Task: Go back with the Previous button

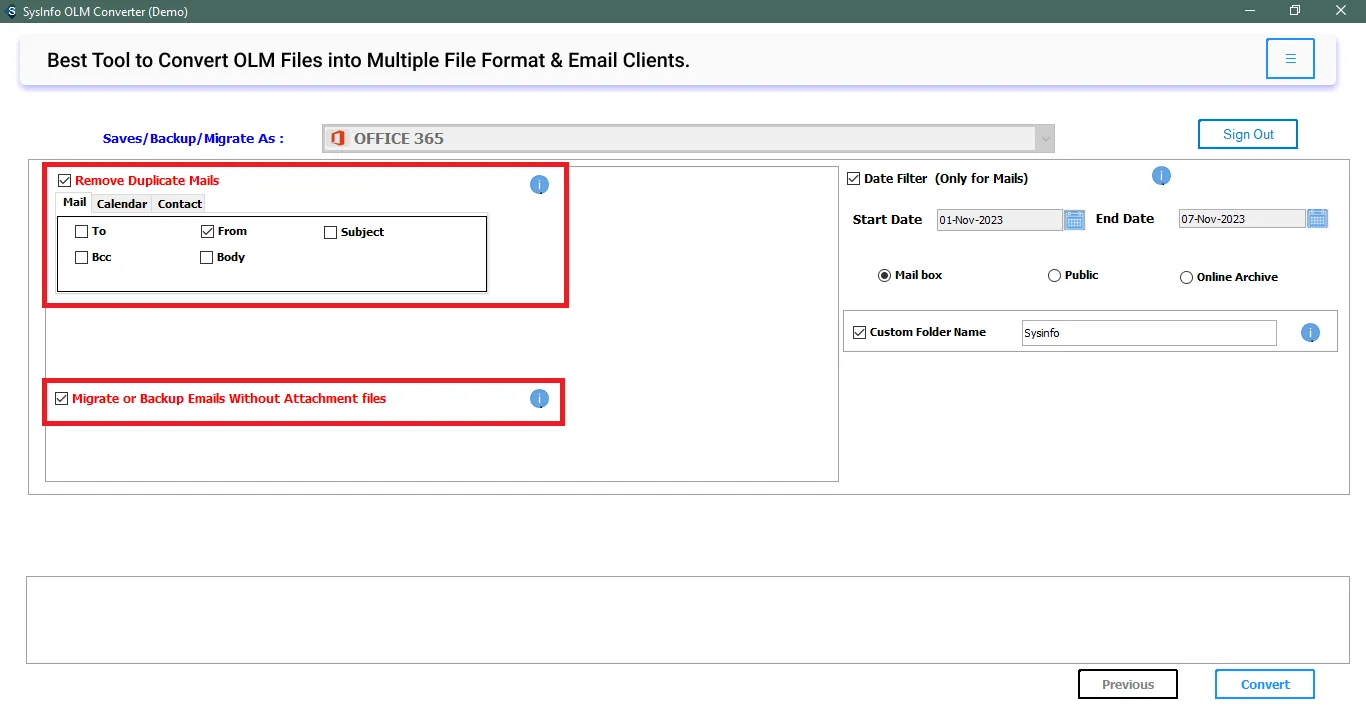Action: point(1127,684)
